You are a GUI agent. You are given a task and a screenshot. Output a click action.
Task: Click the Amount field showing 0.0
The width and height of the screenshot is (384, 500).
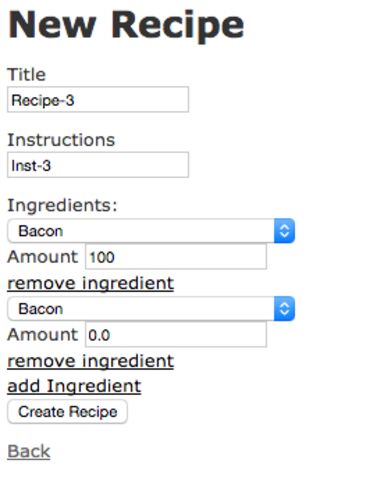click(176, 335)
